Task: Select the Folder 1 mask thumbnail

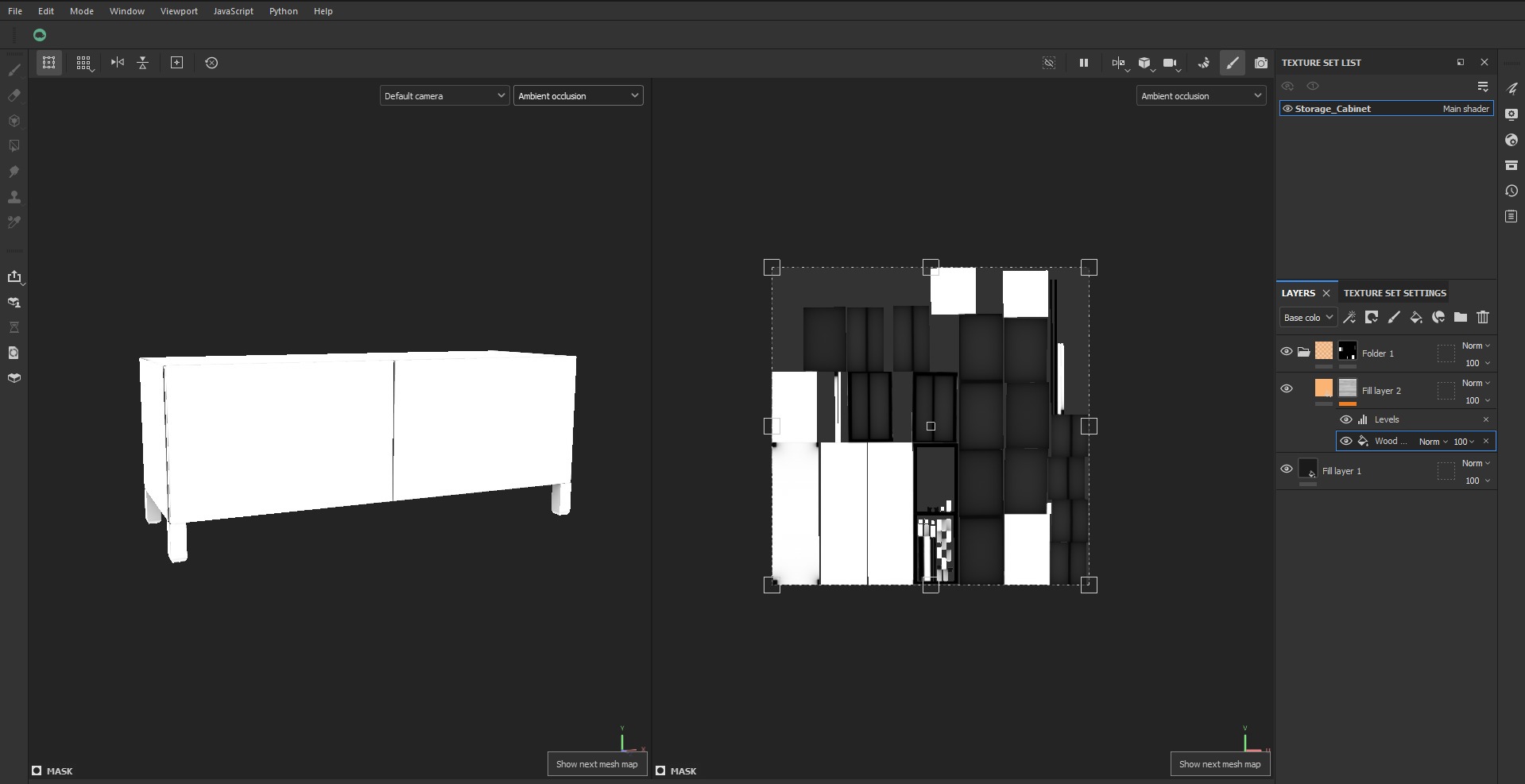Action: 1348,350
